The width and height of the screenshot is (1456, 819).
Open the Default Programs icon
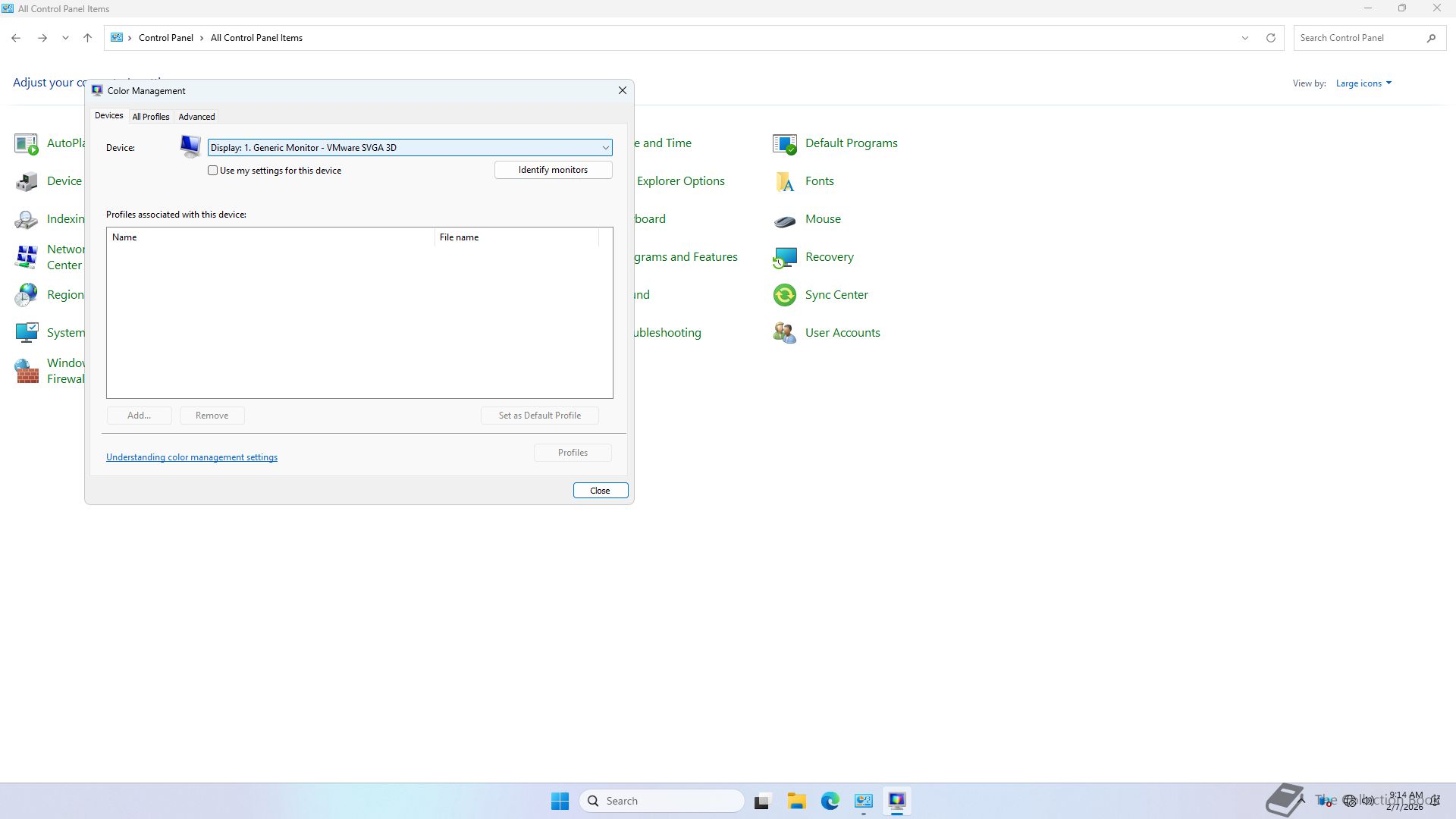click(x=785, y=143)
